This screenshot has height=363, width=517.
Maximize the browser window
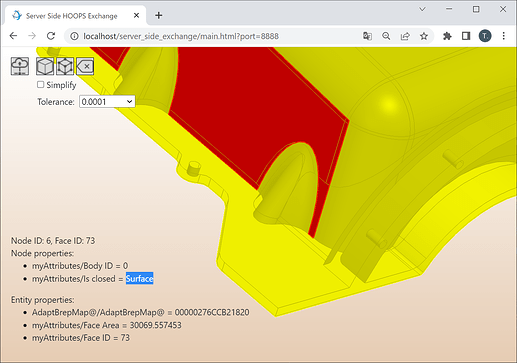click(476, 9)
